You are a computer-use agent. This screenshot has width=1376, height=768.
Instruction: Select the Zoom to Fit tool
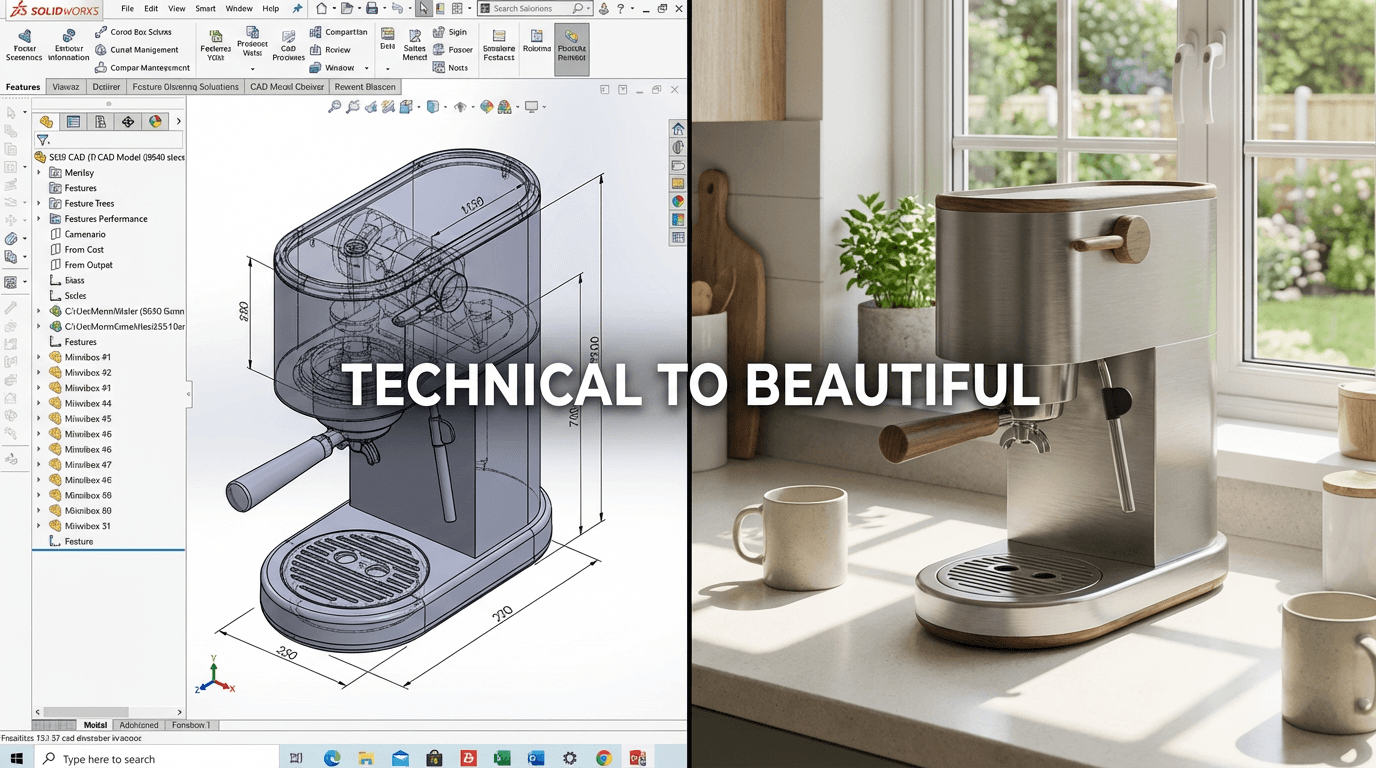coord(334,106)
